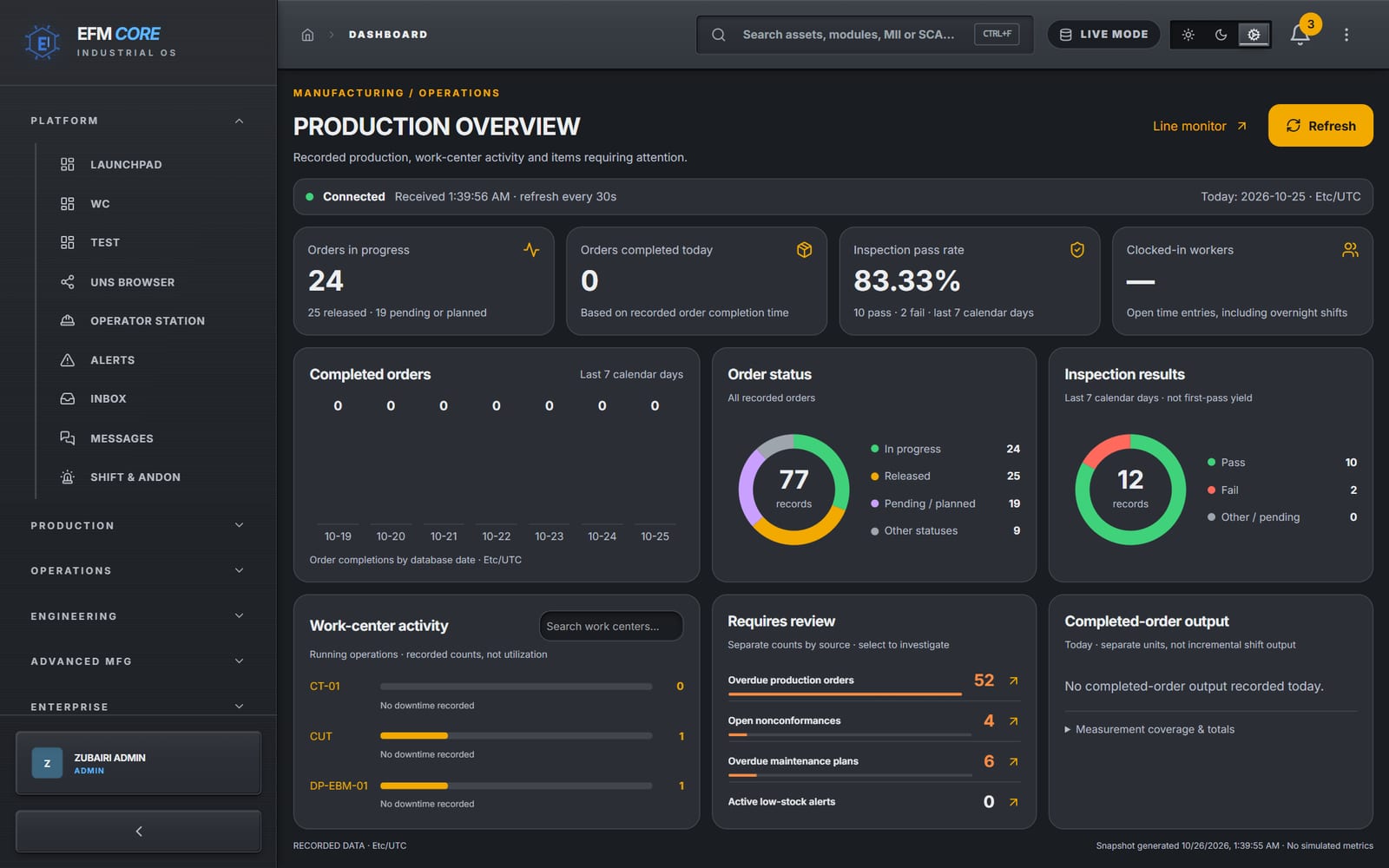Click the Orders completed cube icon
This screenshot has width=1389, height=868.
pyautogui.click(x=805, y=250)
